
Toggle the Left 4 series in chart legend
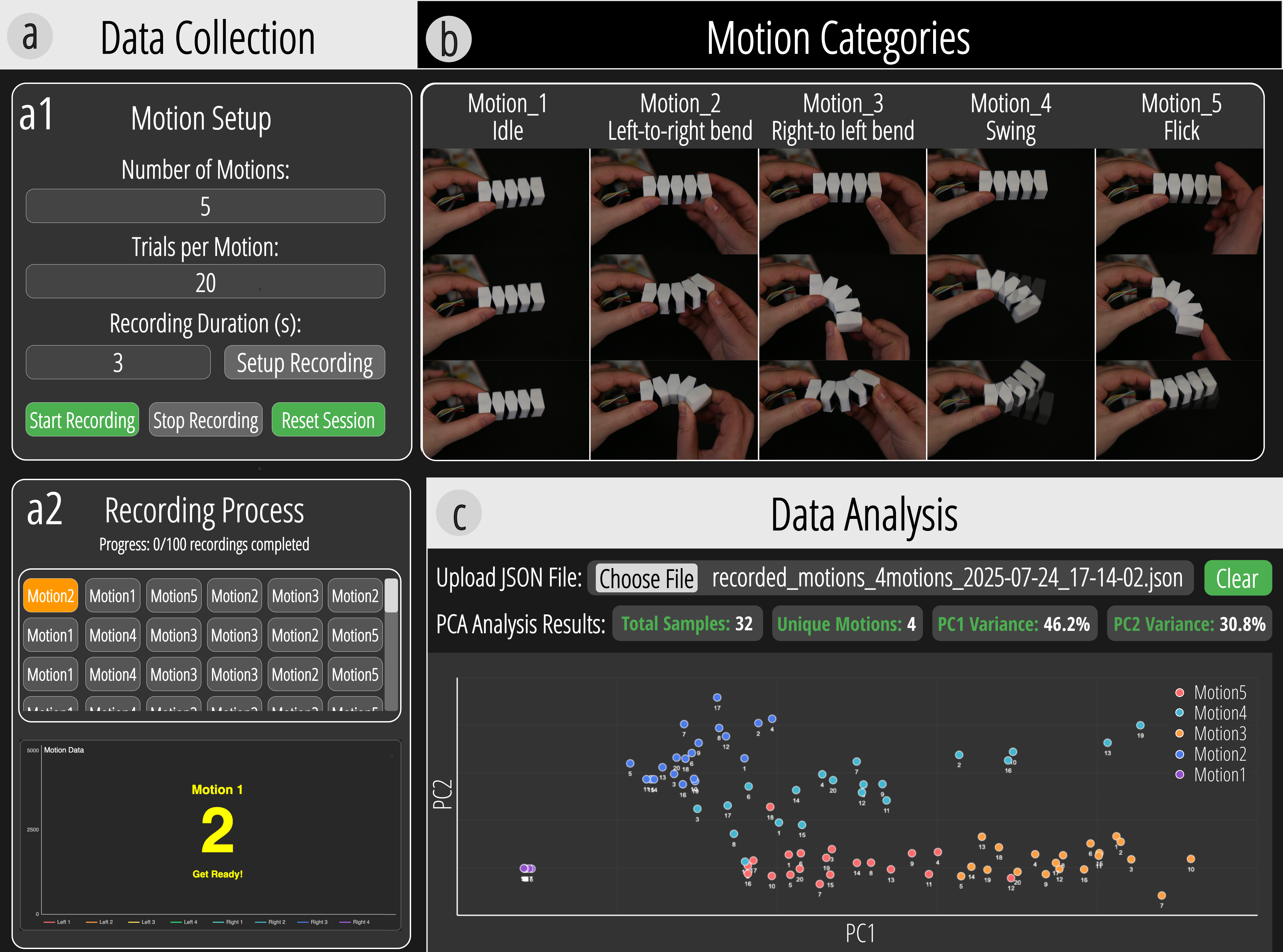184,922
